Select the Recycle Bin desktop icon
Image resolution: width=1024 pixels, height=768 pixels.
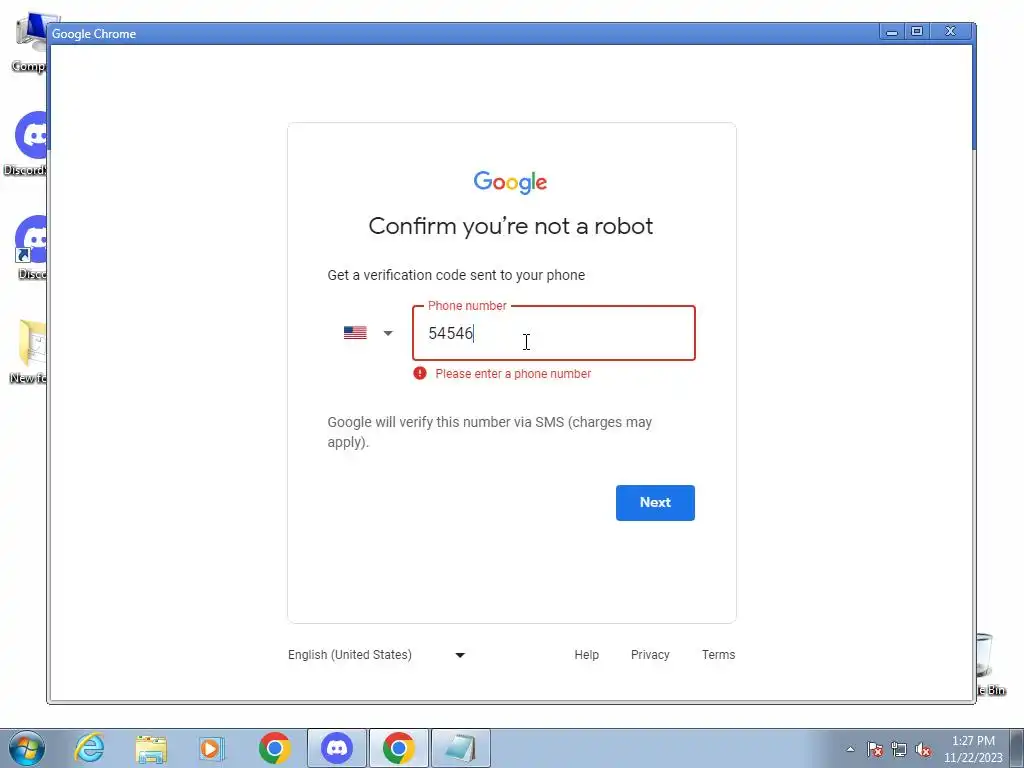(991, 663)
